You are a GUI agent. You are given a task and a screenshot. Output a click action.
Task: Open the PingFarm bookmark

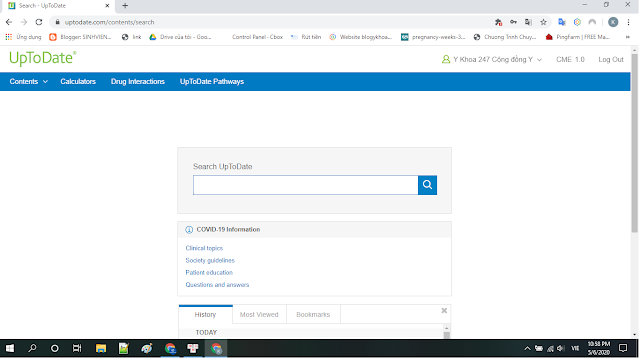[x=578, y=37]
